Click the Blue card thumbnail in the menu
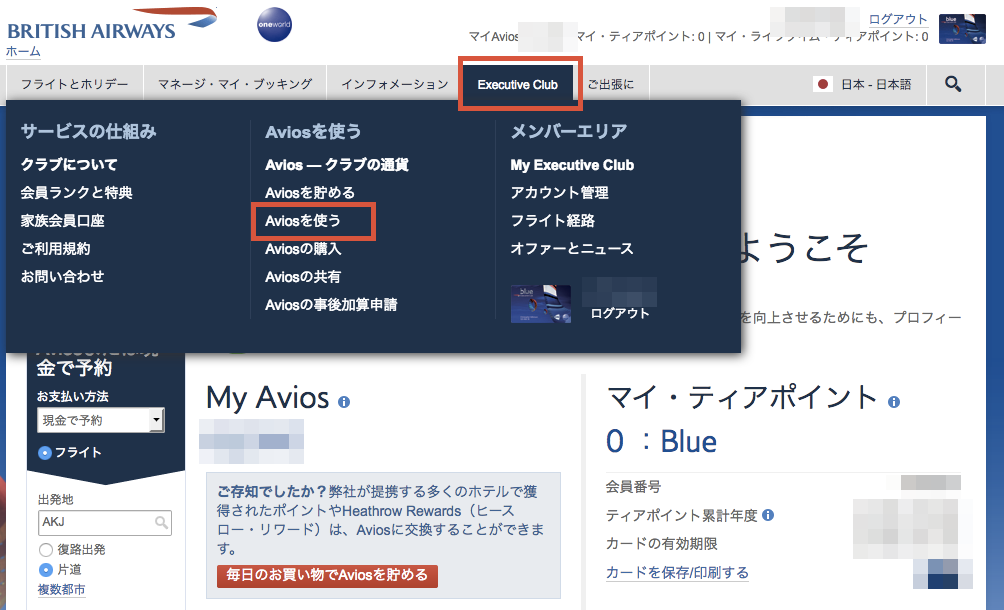Image resolution: width=1004 pixels, height=610 pixels. (540, 303)
